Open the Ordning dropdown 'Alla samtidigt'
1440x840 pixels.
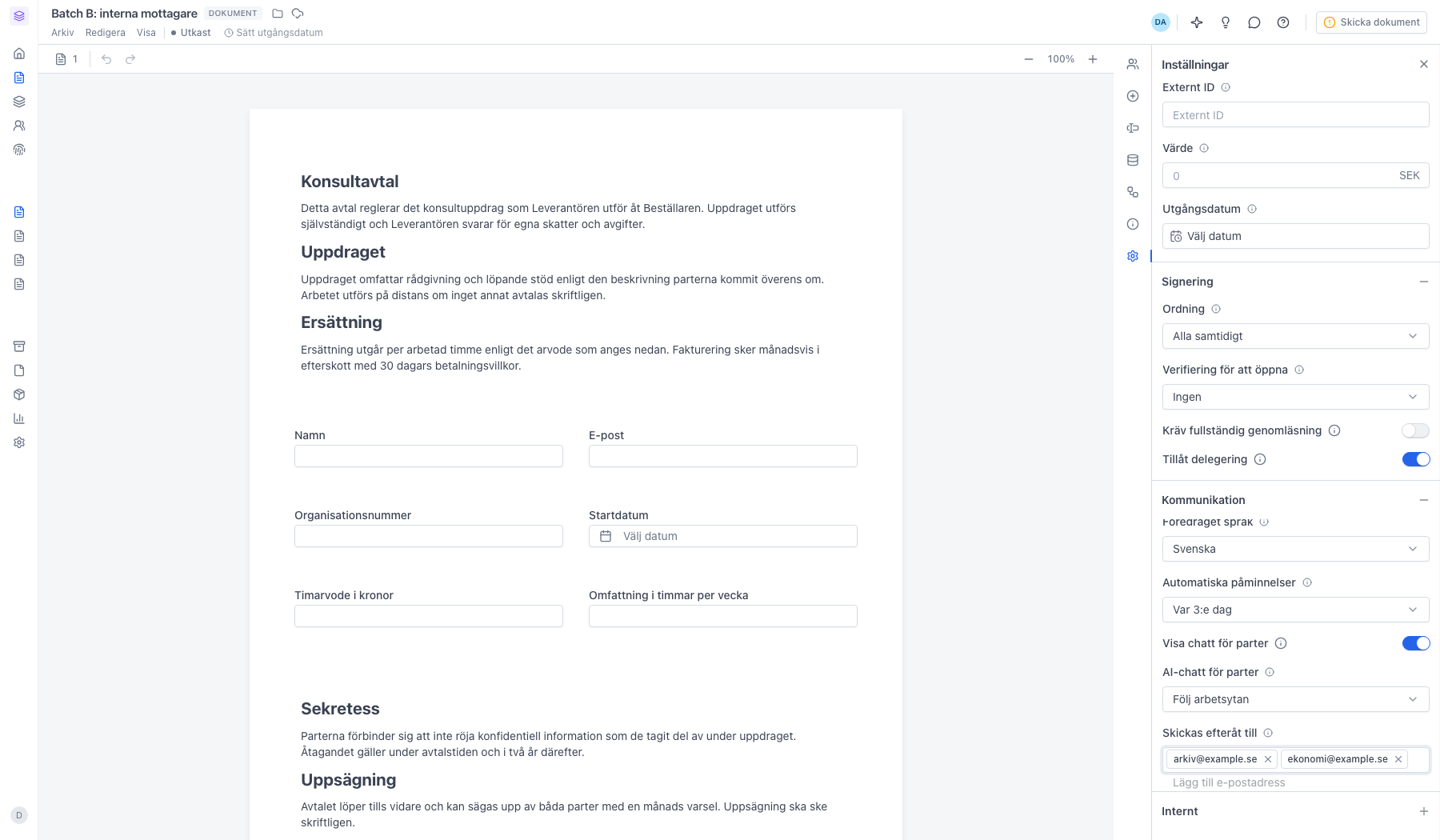1295,336
